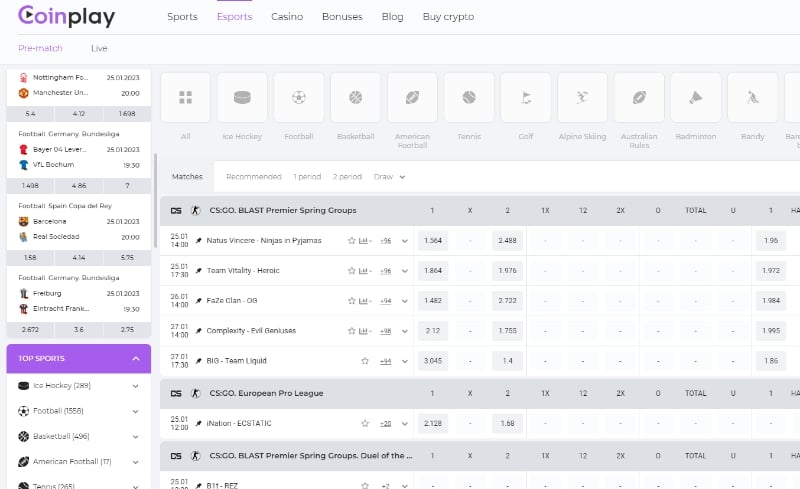Expand Natus Vincere - Ninjas in Pyjamas markets chevron
The width and height of the screenshot is (800, 489).
(405, 241)
